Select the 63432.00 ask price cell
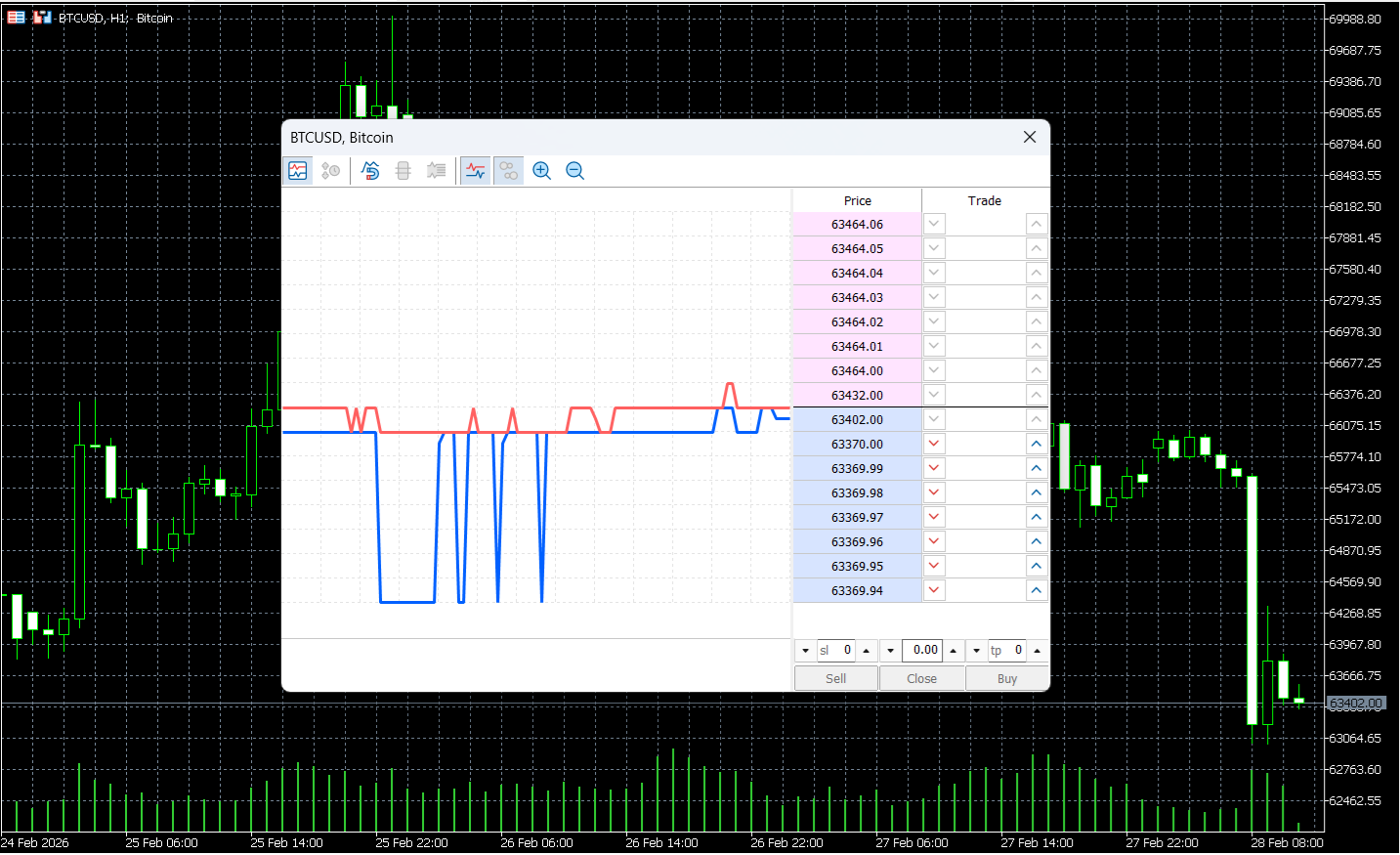Image resolution: width=1400 pixels, height=855 pixels. (x=857, y=395)
